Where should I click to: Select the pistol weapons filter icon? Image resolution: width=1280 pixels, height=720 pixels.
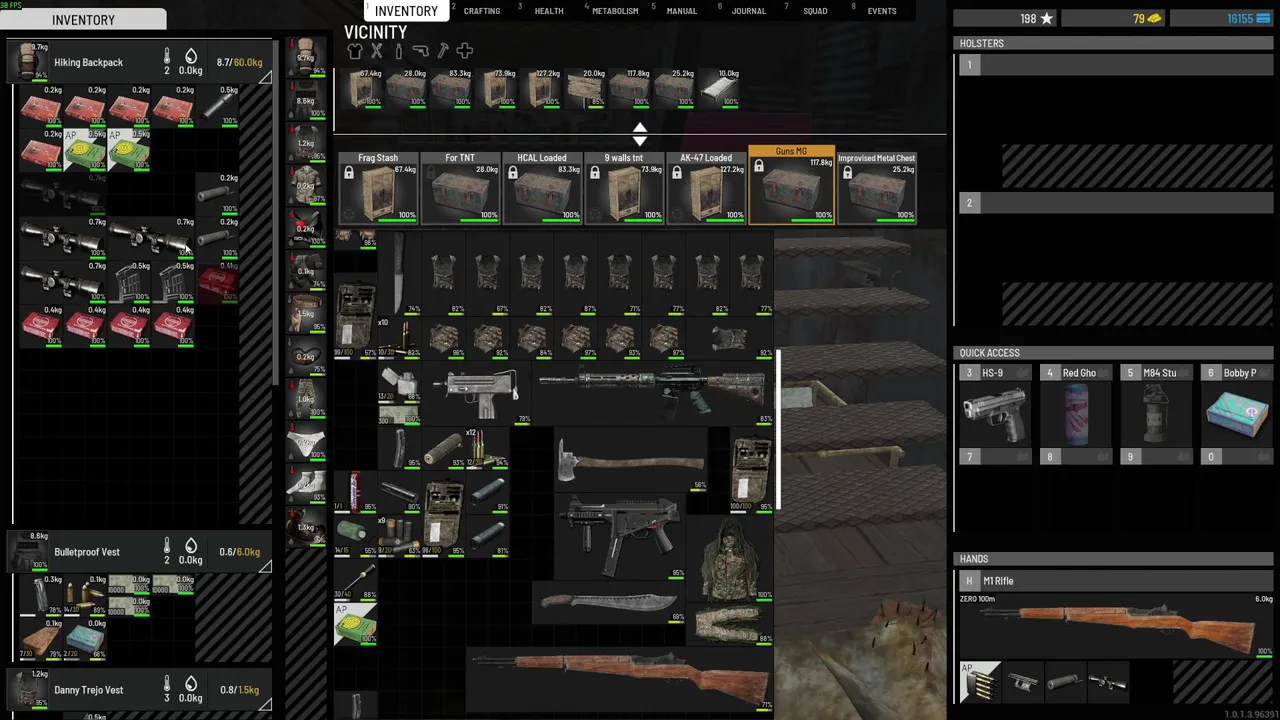420,51
